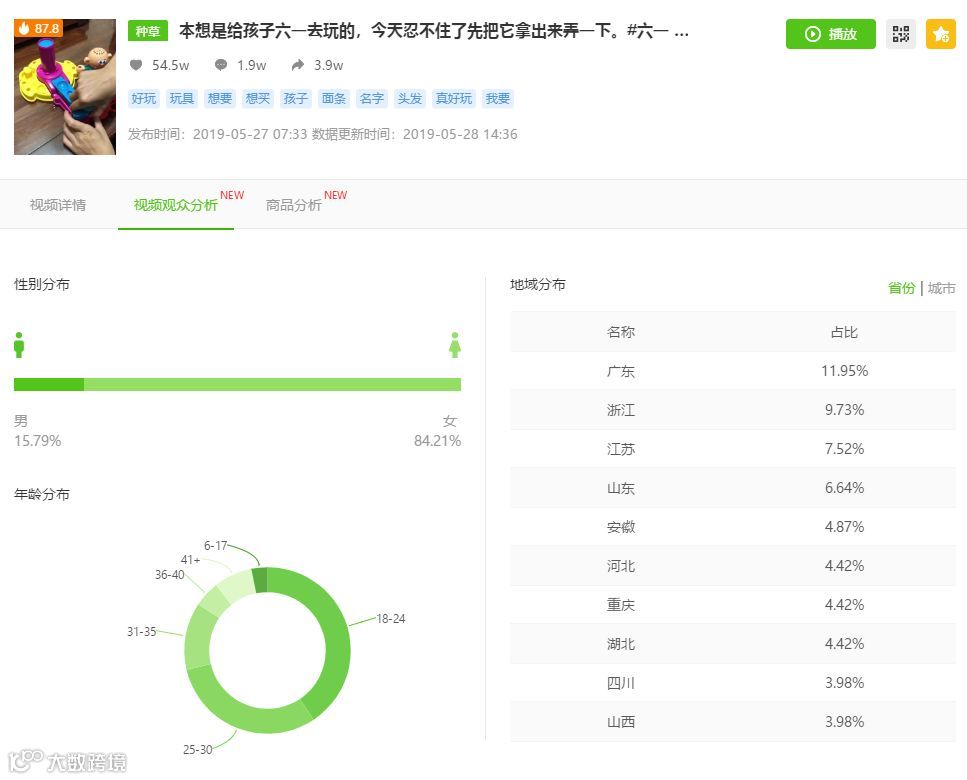The height and width of the screenshot is (780, 967).
Task: Click the green 播放 play button
Action: [830, 34]
